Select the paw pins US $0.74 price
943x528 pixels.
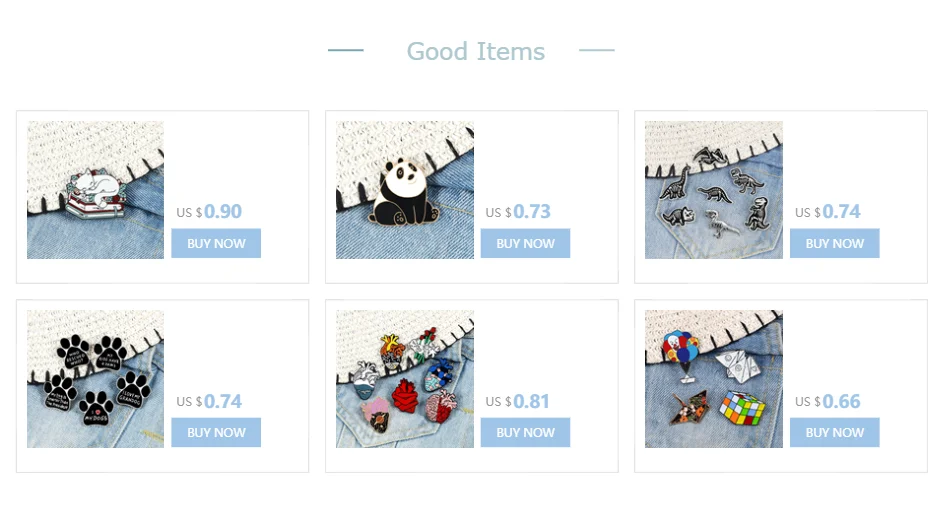(209, 401)
